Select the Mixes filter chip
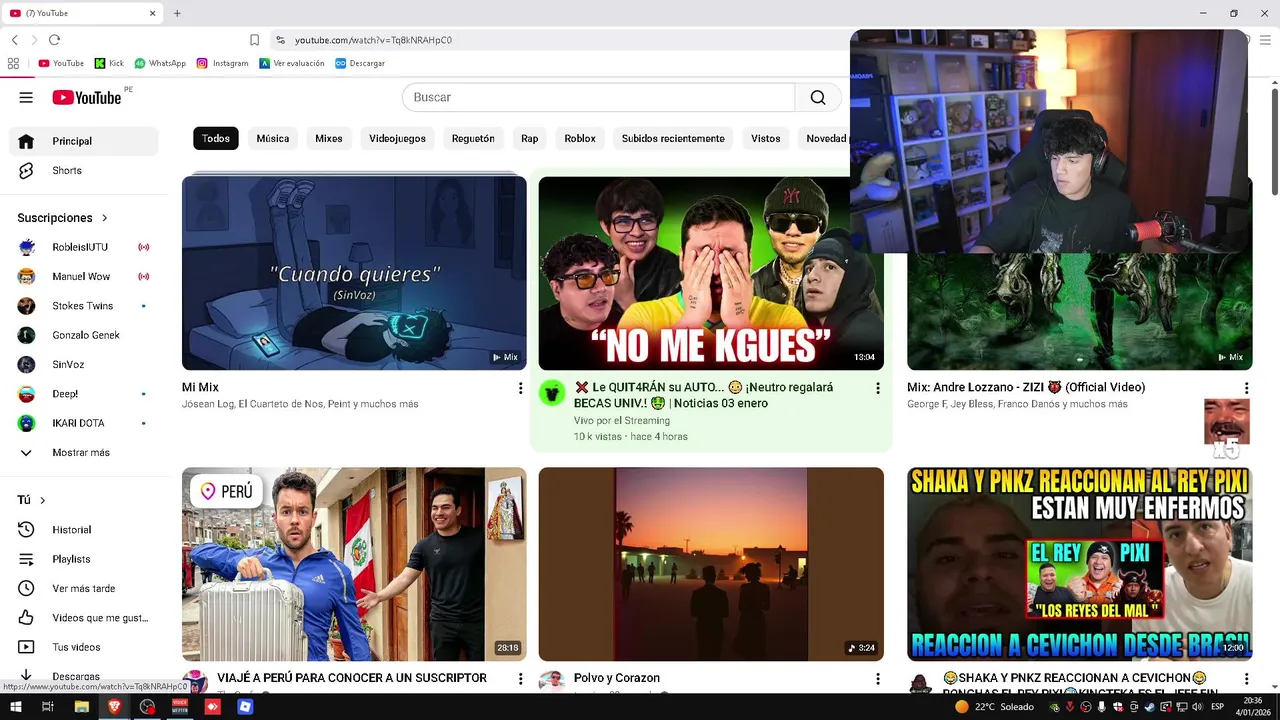 (329, 139)
